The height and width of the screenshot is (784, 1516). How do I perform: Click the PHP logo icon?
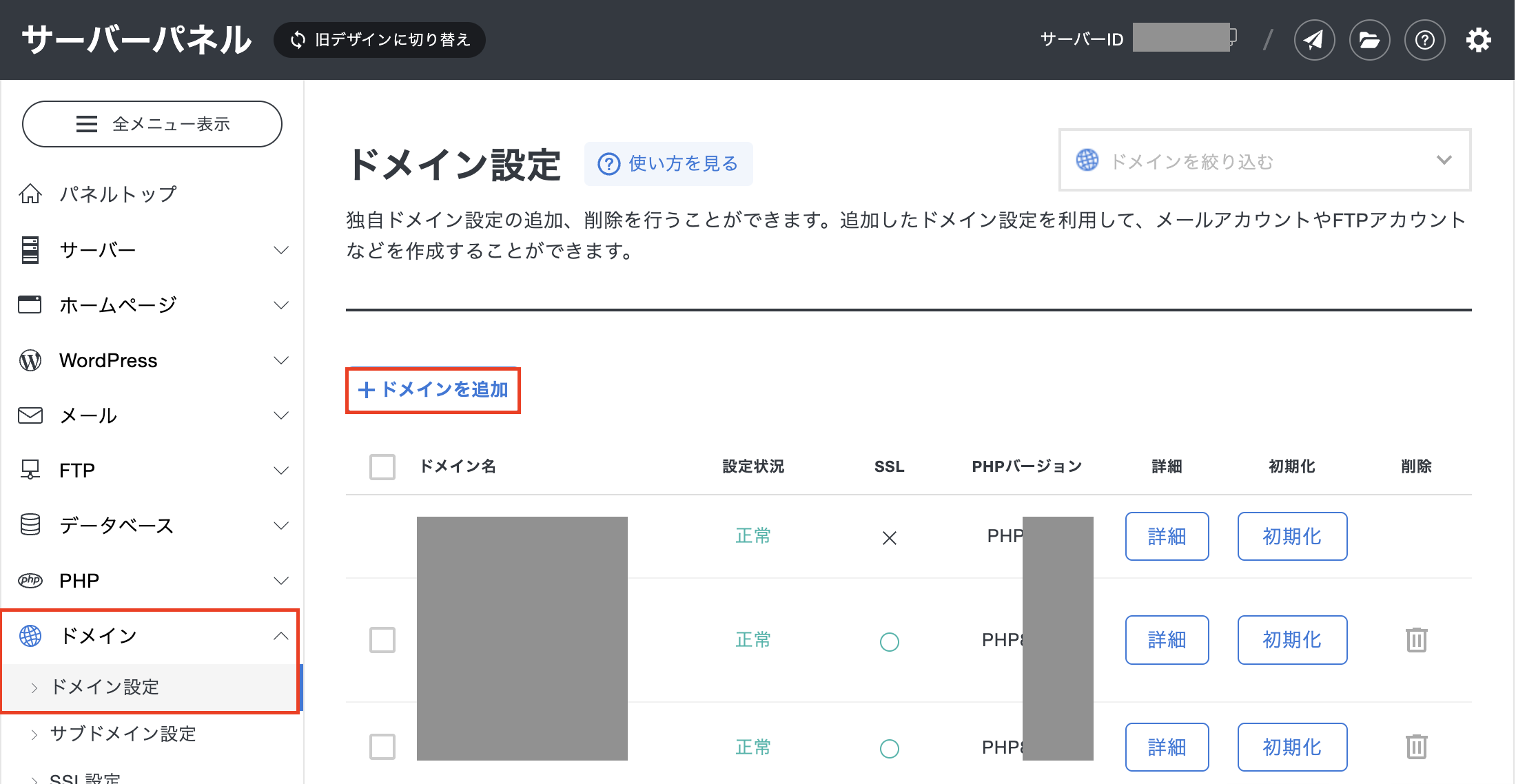coord(30,580)
